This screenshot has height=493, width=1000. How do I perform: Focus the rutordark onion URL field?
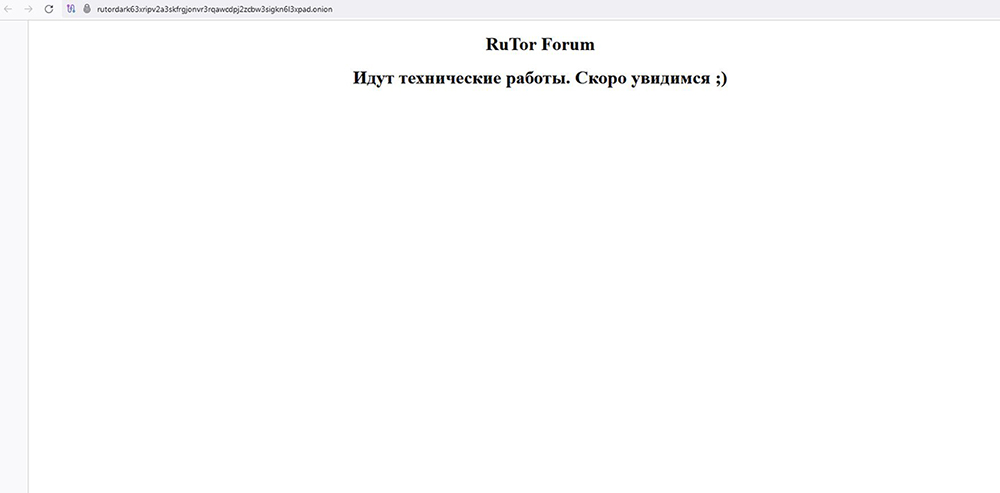[200, 8]
